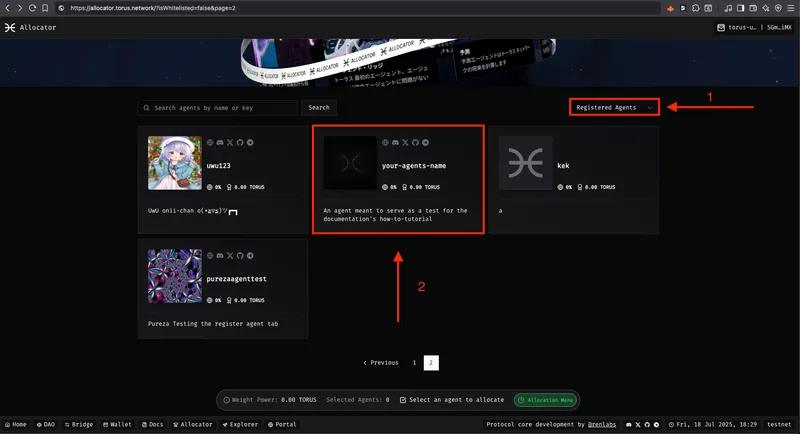
Task: Go to the Previous page
Action: [x=380, y=362]
